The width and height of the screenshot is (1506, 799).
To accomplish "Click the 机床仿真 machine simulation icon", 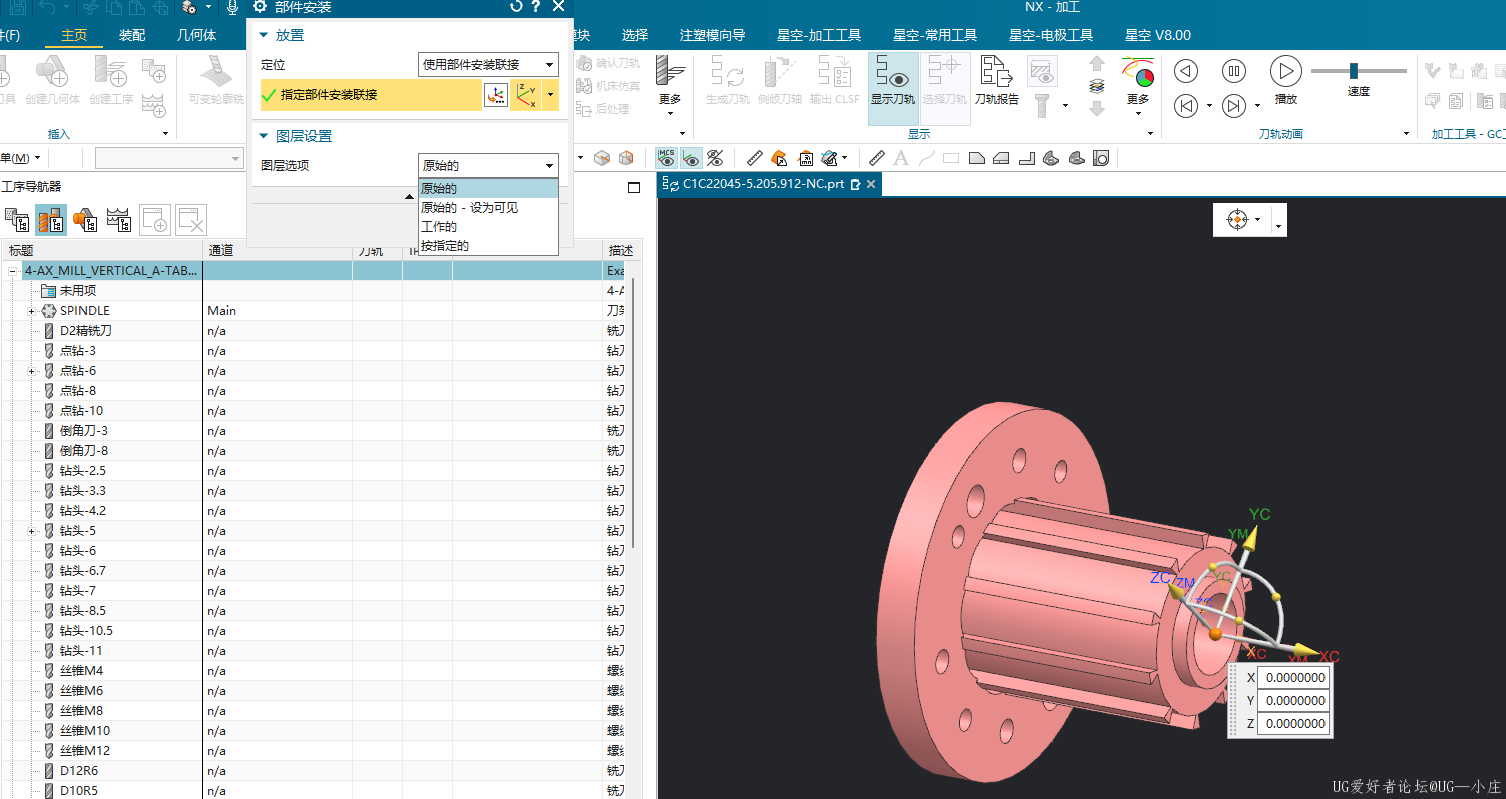I will click(x=609, y=85).
